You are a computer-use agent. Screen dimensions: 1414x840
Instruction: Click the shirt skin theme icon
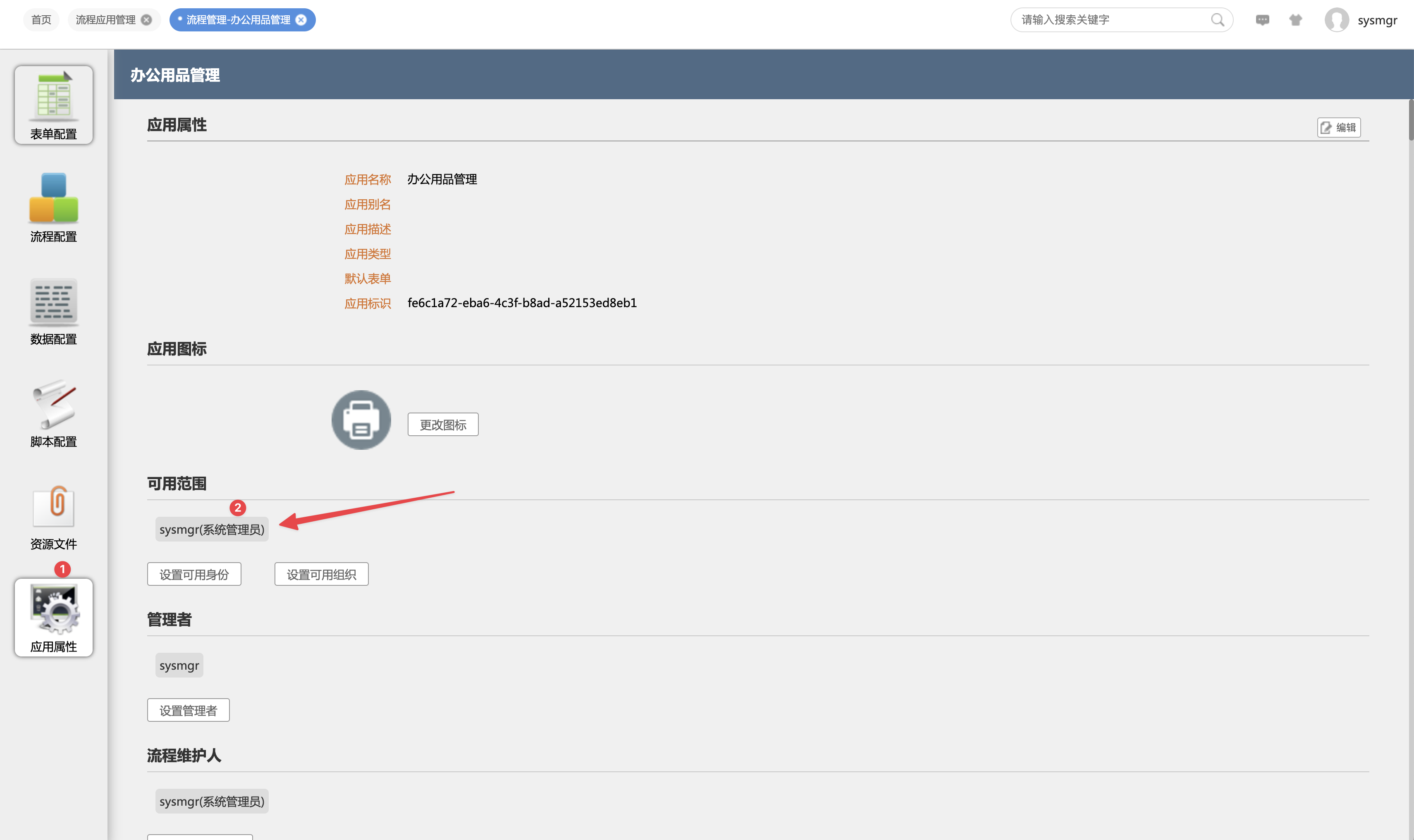point(1296,20)
